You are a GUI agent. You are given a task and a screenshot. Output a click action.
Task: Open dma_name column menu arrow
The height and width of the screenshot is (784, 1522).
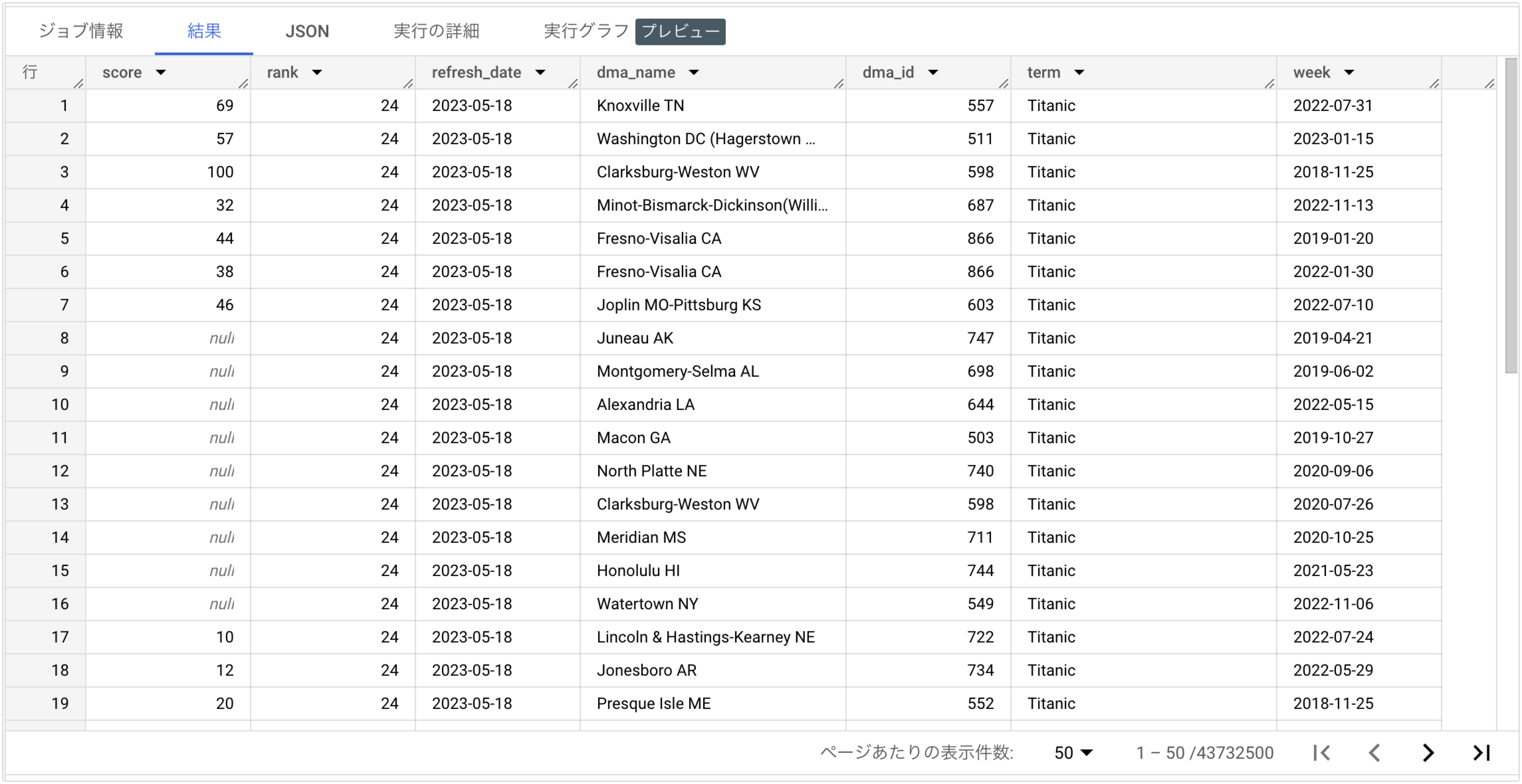[694, 73]
